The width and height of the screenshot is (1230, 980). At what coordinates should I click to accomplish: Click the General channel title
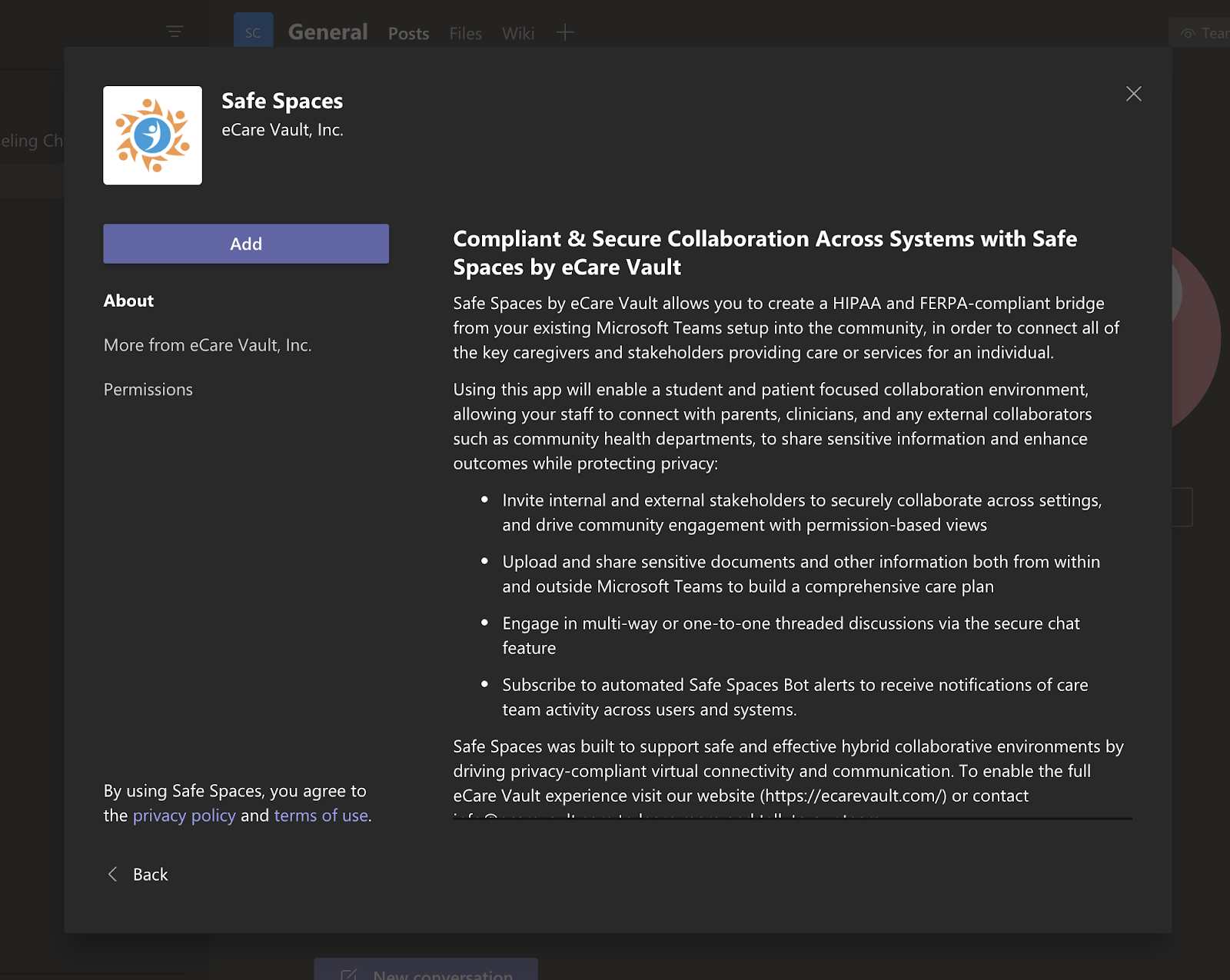(327, 32)
